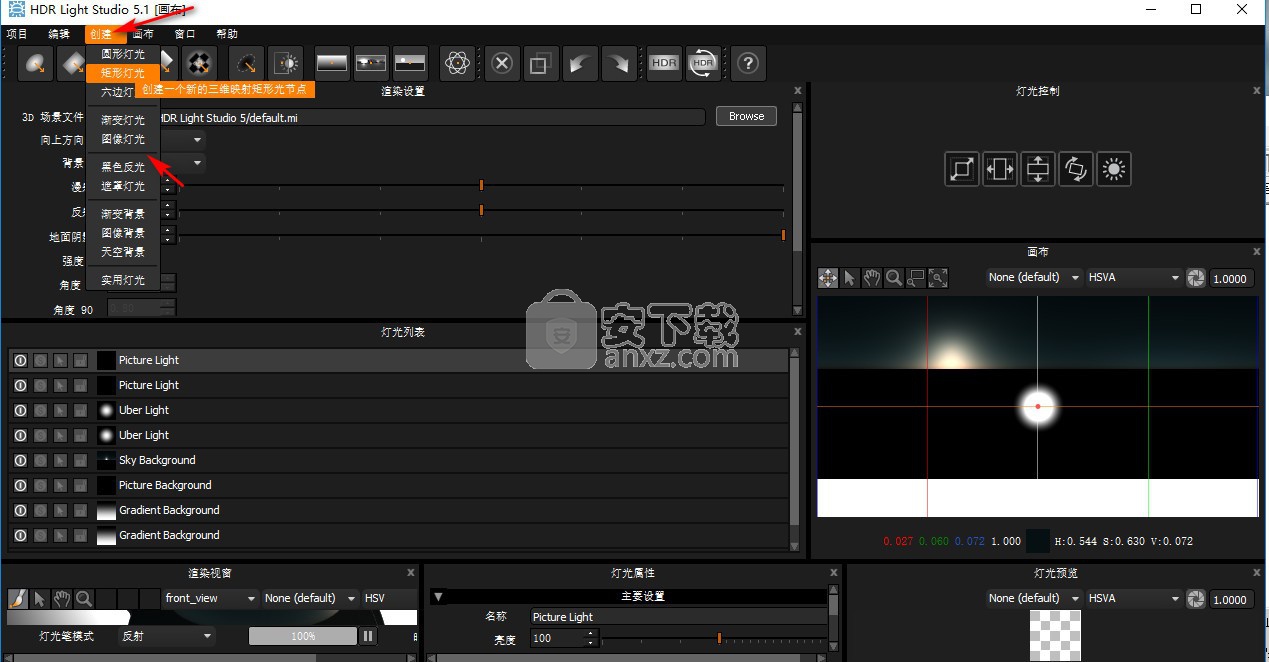This screenshot has width=1269, height=662.
Task: Click the picture background toolbar icon
Action: point(370,63)
